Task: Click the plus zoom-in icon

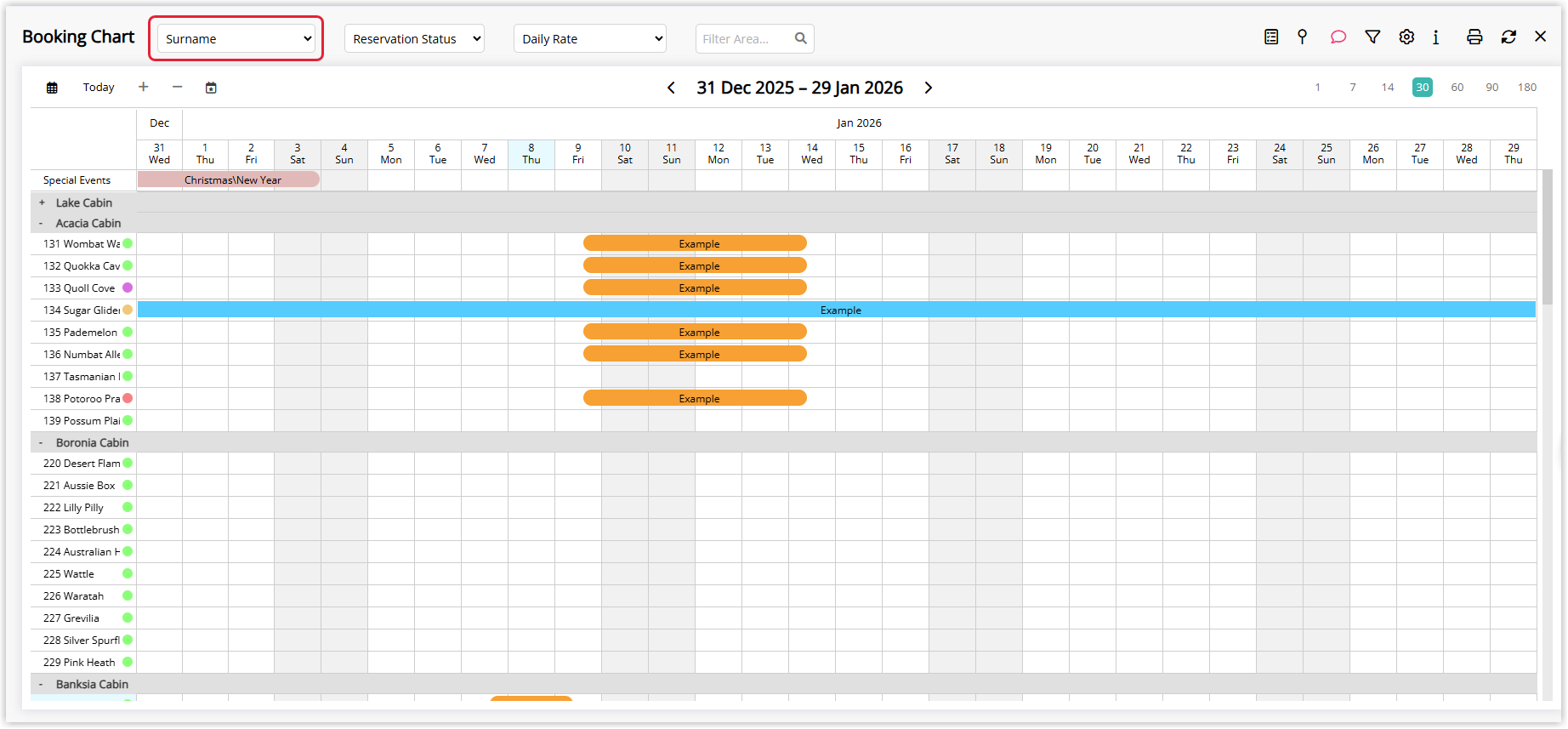Action: coord(143,87)
